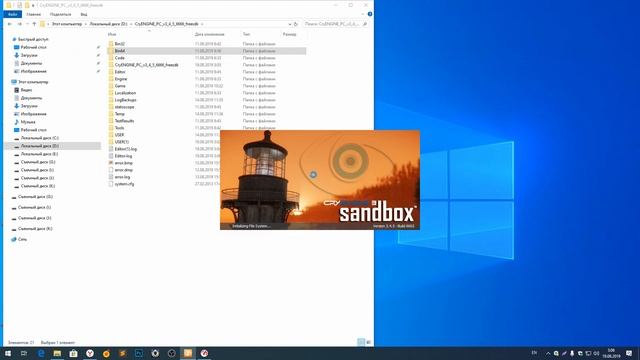This screenshot has height=360, width=640.
Task: Open the Файл tab
Action: pyautogui.click(x=12, y=14)
